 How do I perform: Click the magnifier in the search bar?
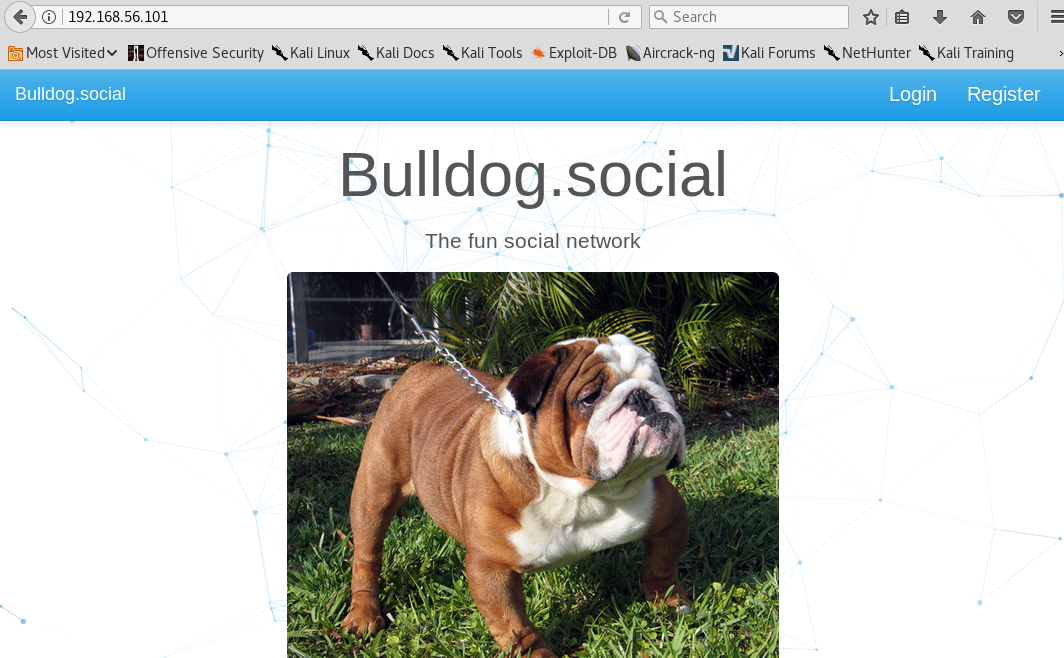(x=661, y=17)
